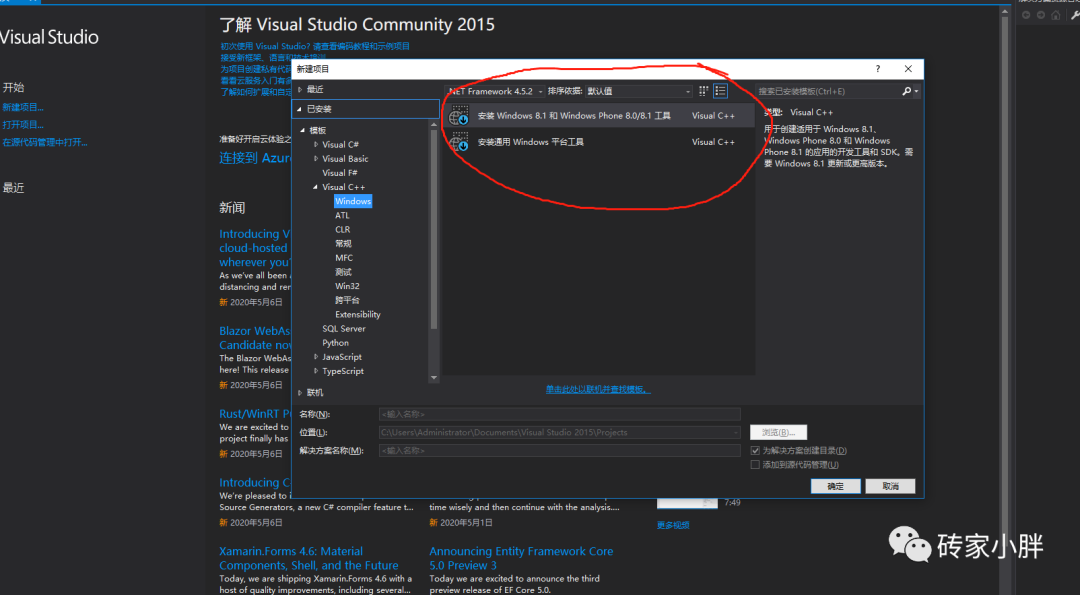Select CLR template category

342,229
